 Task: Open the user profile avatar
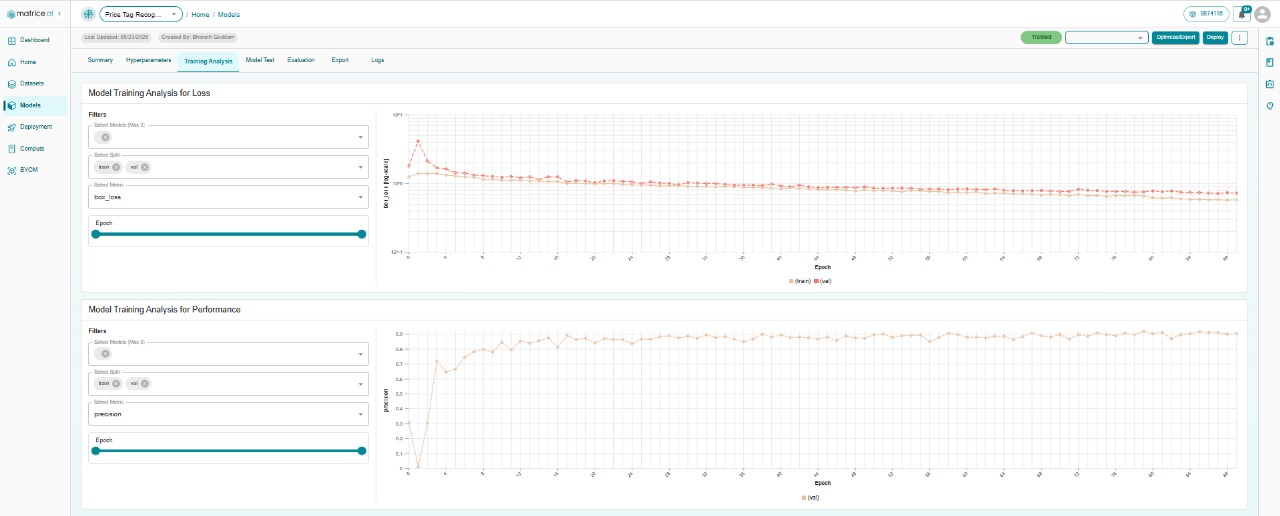click(x=1262, y=14)
